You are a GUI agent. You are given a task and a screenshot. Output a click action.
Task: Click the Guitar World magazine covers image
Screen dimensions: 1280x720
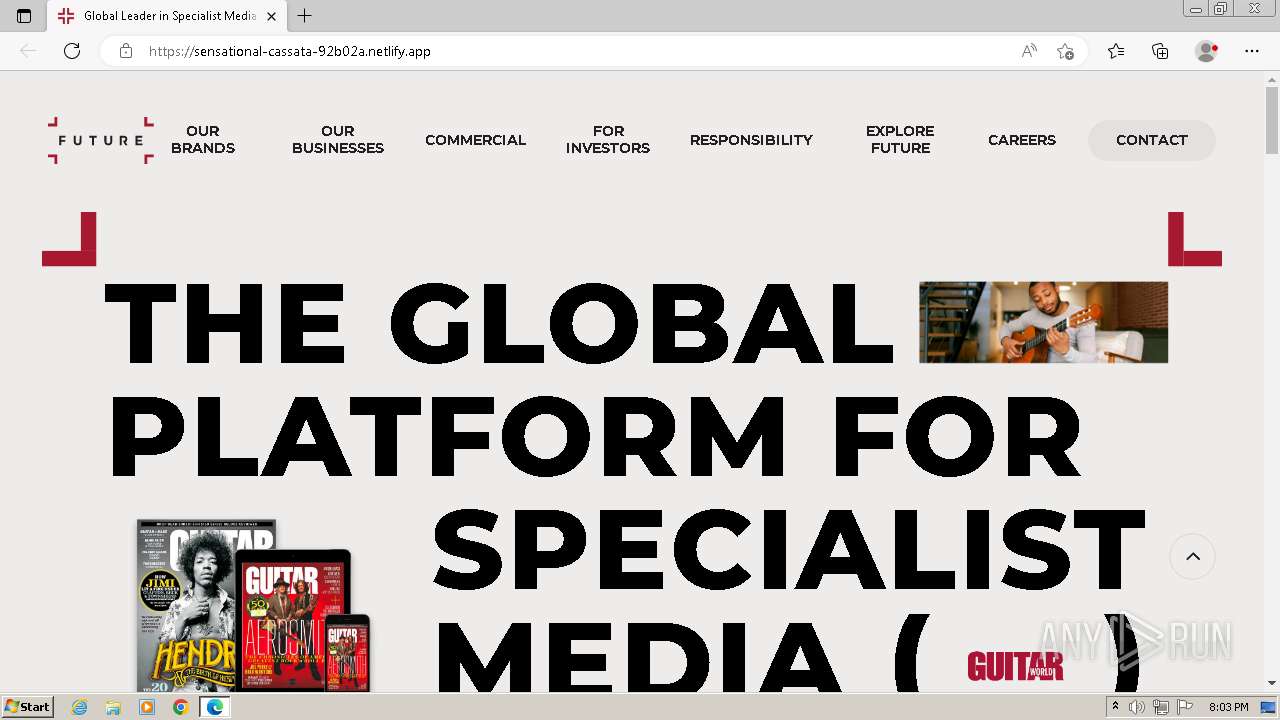tap(254, 605)
